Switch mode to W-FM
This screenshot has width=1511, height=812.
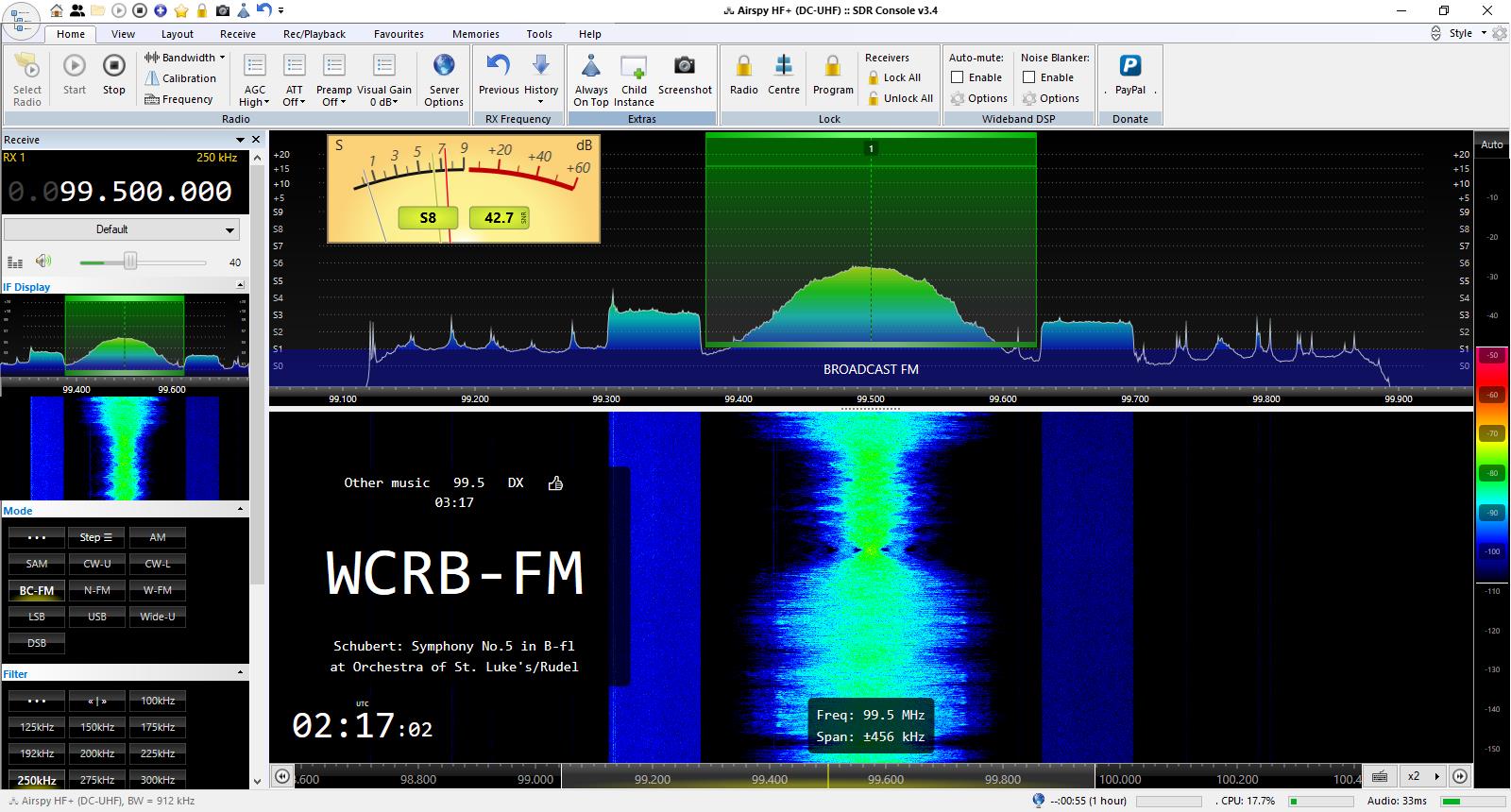pos(158,590)
